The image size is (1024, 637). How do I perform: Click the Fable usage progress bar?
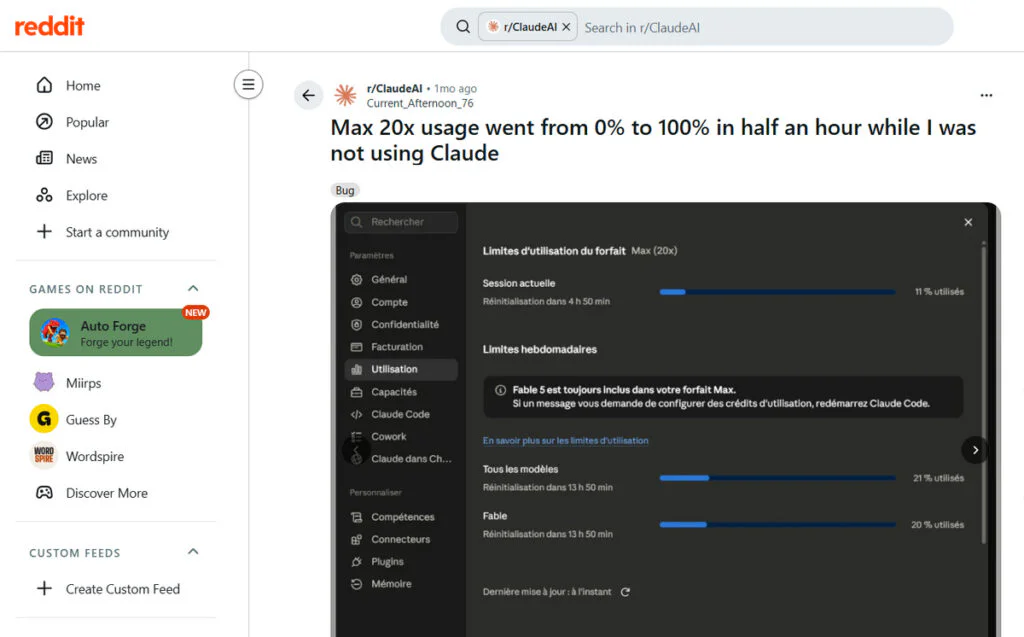(x=777, y=525)
